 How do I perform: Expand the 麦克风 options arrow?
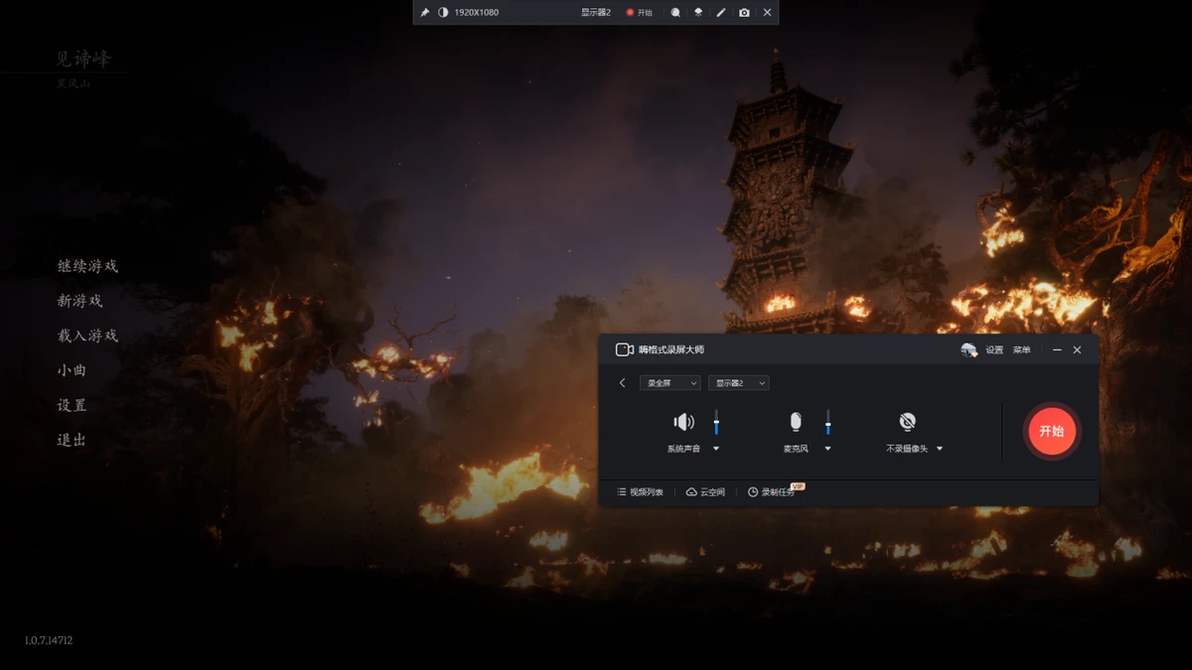point(828,449)
